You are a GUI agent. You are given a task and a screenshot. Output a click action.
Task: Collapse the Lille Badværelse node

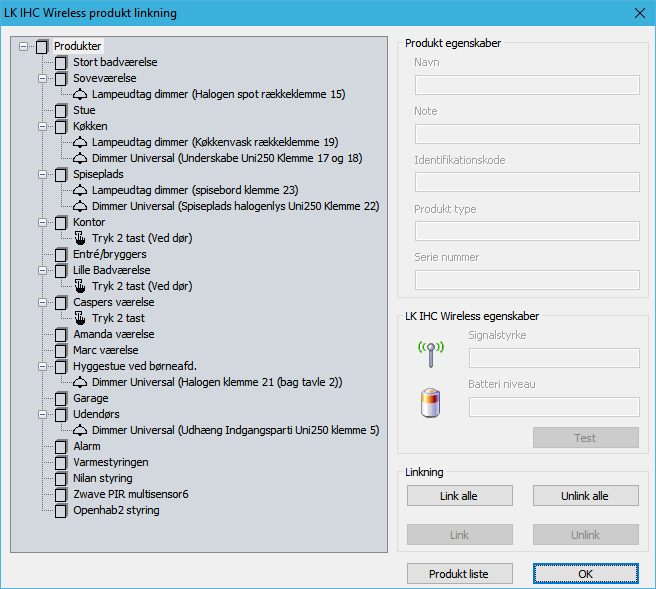pyautogui.click(x=42, y=271)
